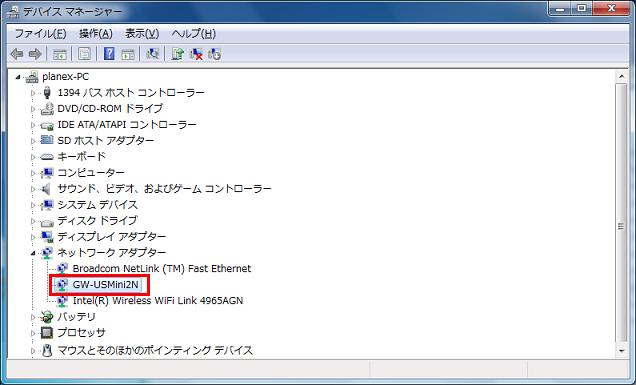
Task: Open the Help toolbar icon
Action: (109, 54)
